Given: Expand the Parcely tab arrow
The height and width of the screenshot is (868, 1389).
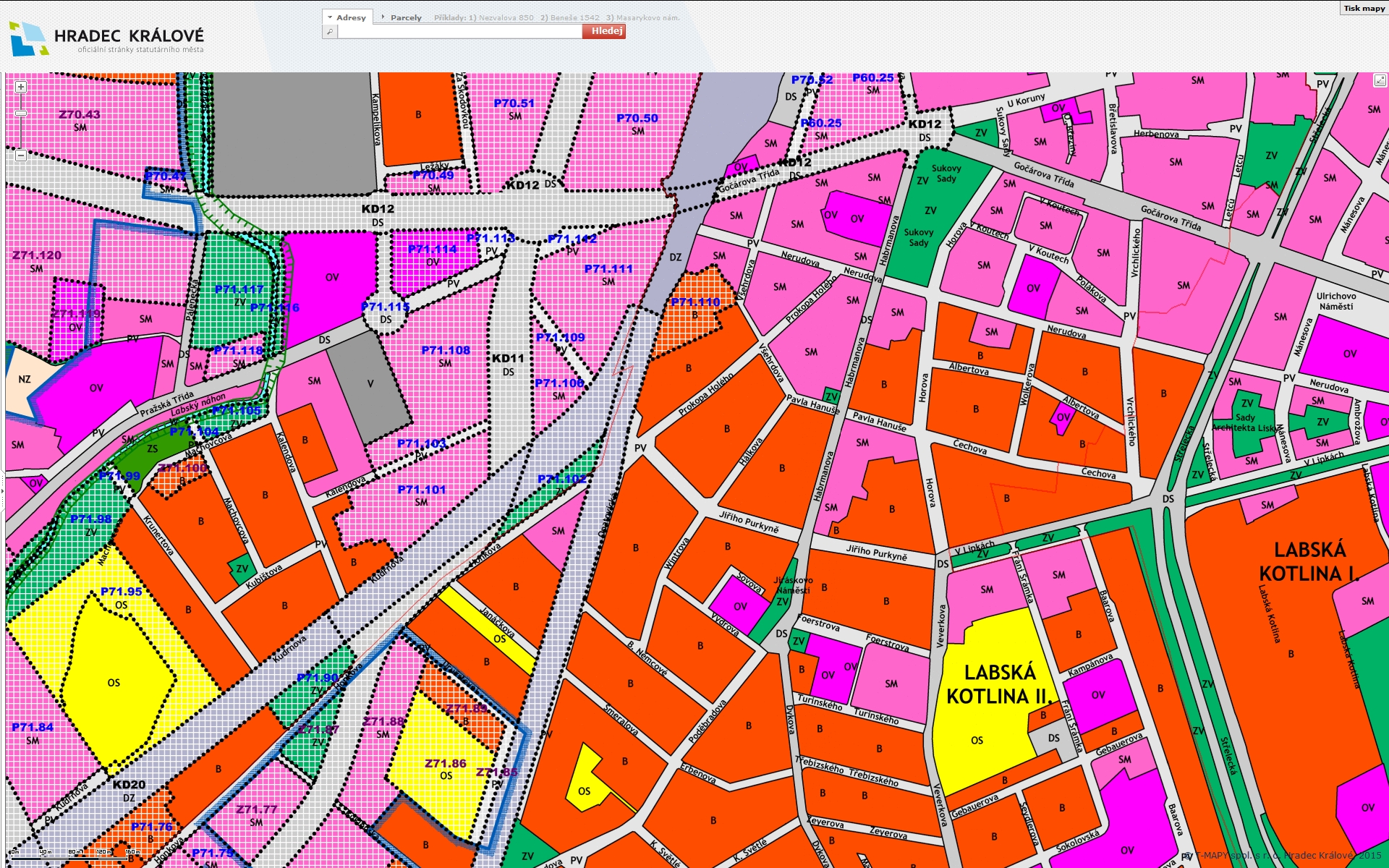Looking at the screenshot, I should coord(383,17).
